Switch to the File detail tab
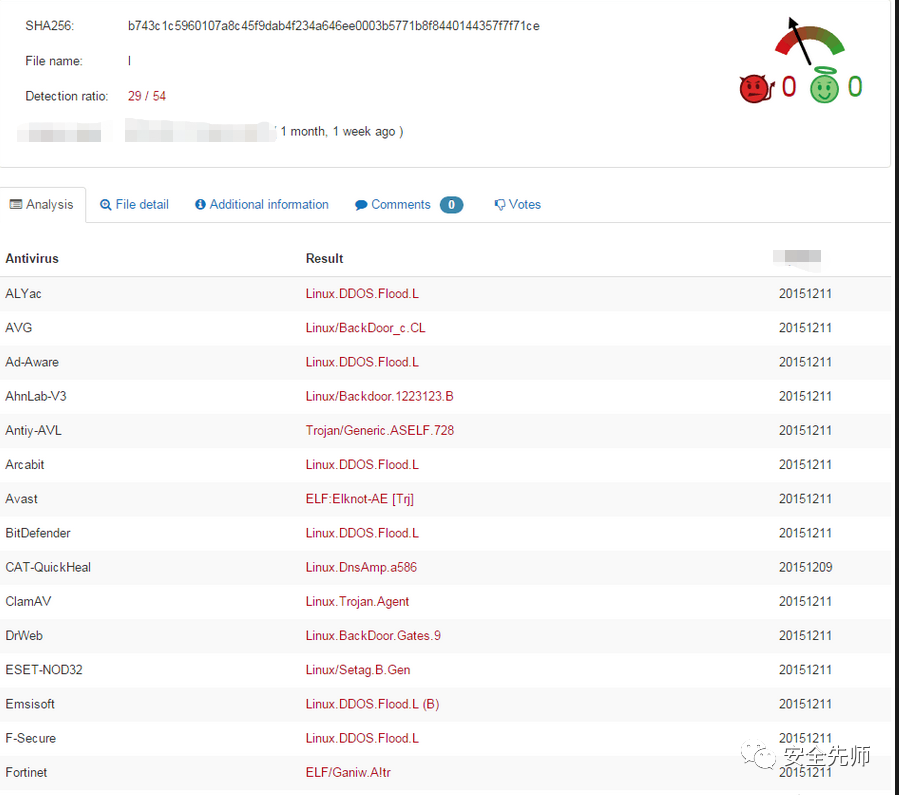The height and width of the screenshot is (795, 899). 135,205
